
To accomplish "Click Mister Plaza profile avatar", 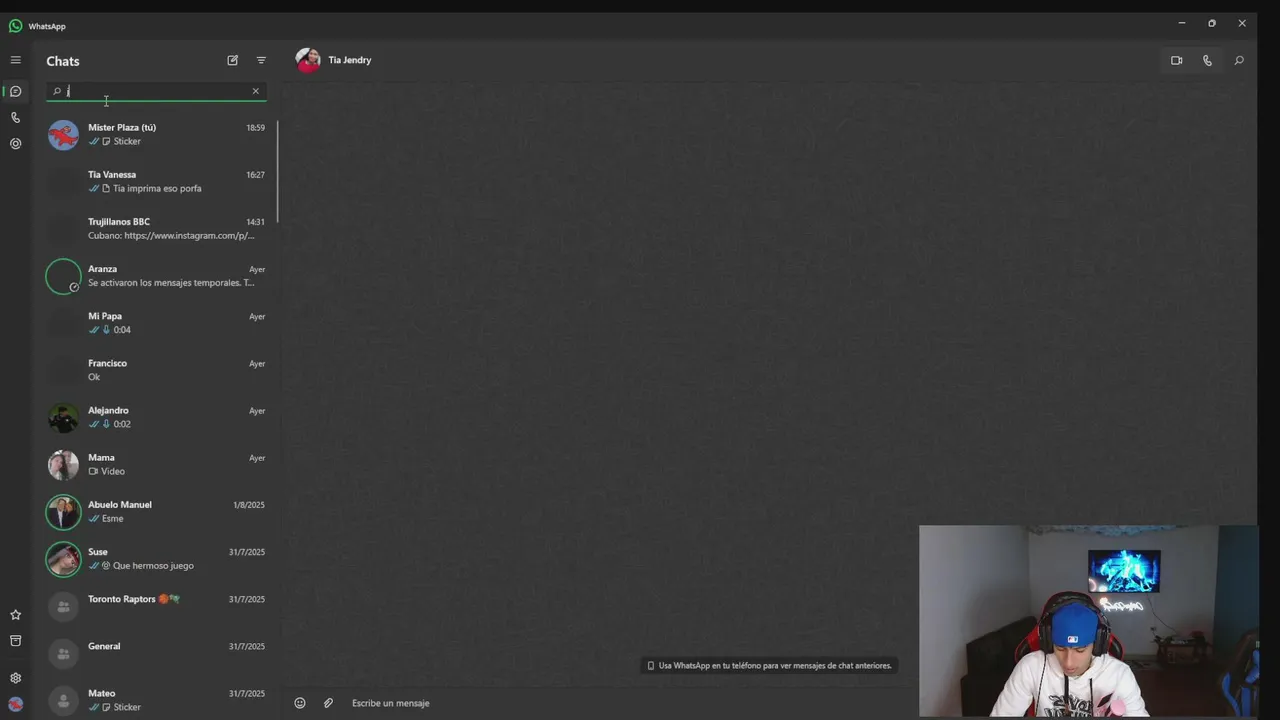I will (x=63, y=134).
